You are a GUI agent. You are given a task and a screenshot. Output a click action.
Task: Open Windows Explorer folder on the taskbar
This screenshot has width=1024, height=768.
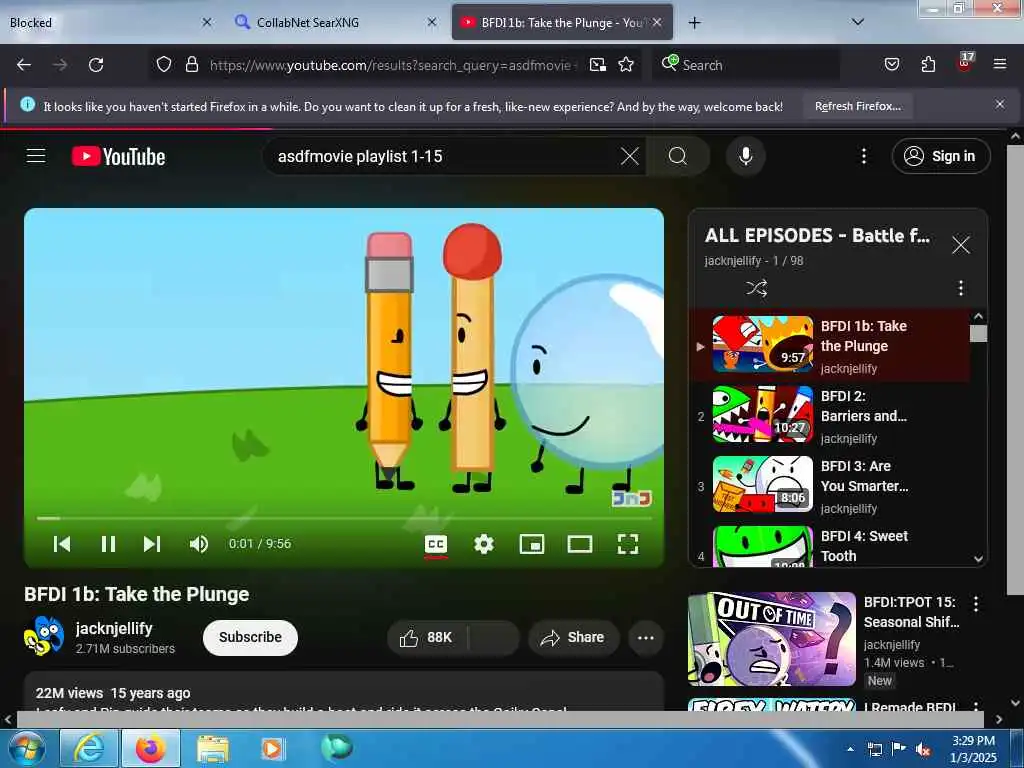[x=213, y=748]
